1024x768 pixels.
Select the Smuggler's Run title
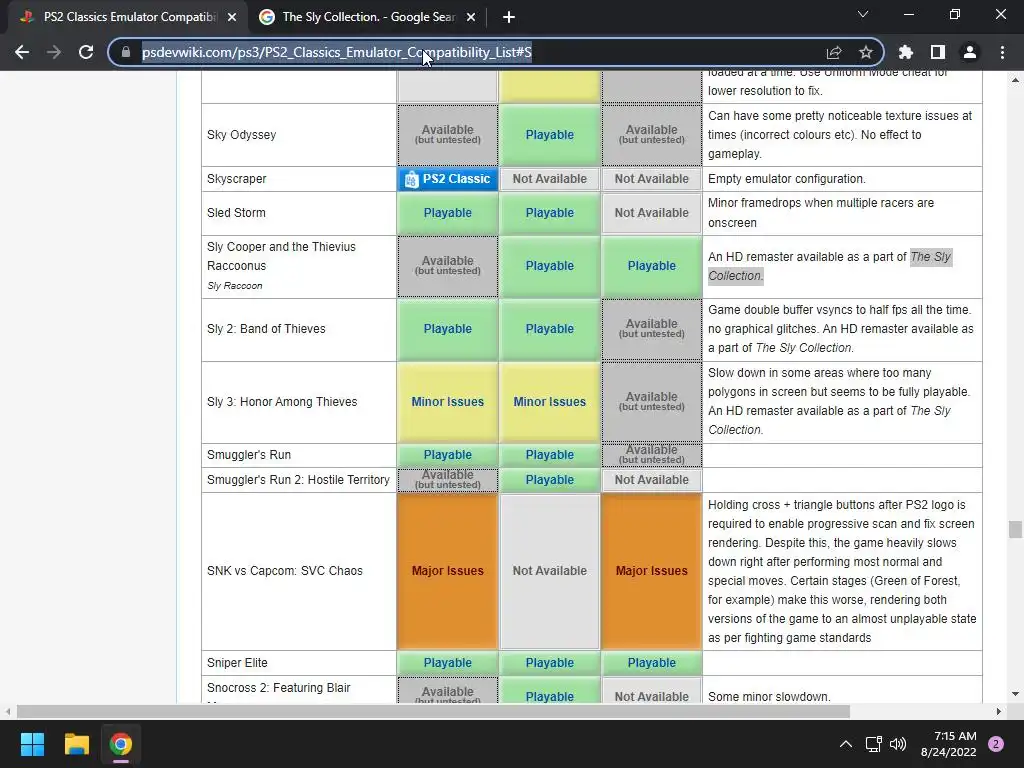[x=249, y=455]
